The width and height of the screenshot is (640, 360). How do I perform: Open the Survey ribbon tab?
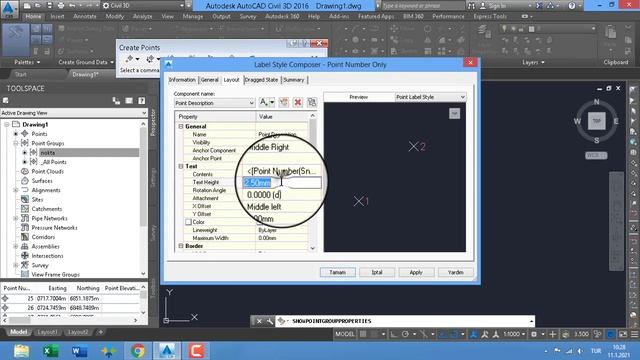[x=248, y=16]
